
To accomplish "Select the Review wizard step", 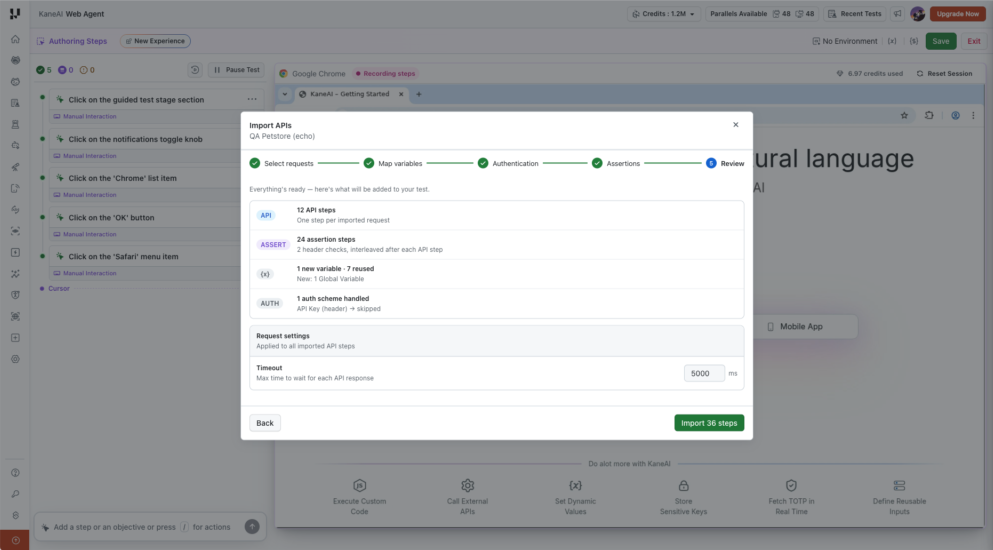I will (x=725, y=163).
